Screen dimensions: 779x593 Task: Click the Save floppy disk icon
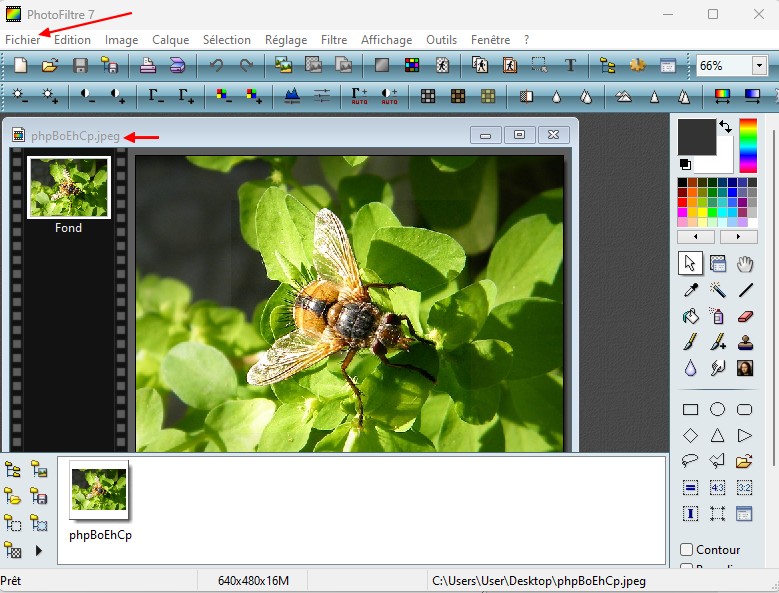[80, 66]
